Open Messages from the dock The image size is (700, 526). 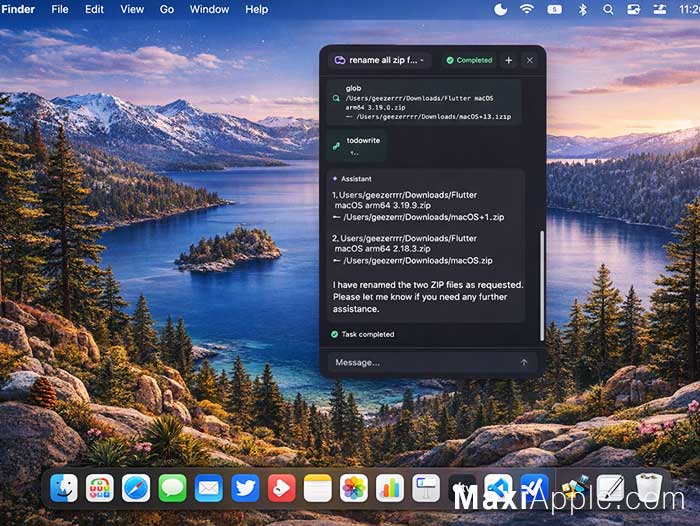coord(172,488)
